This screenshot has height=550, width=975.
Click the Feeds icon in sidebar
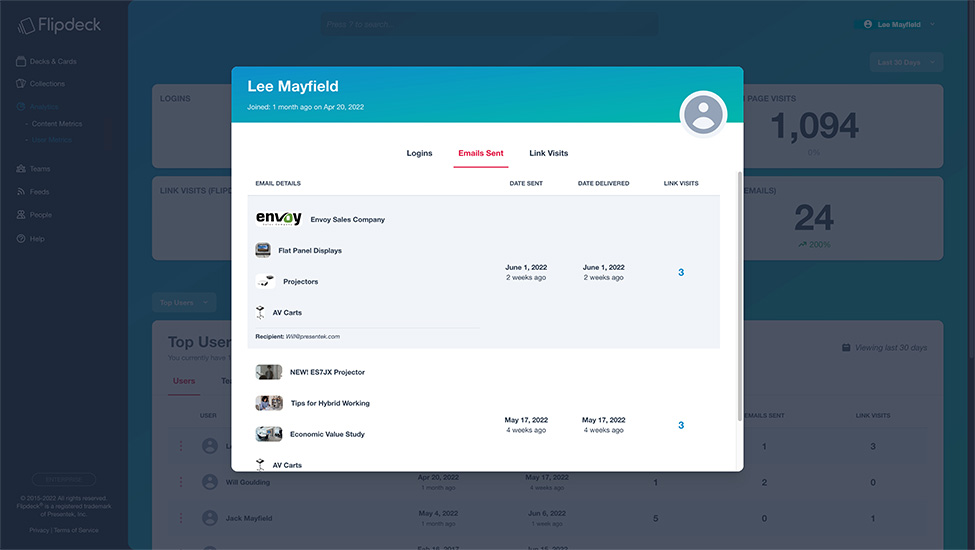pyautogui.click(x=21, y=191)
